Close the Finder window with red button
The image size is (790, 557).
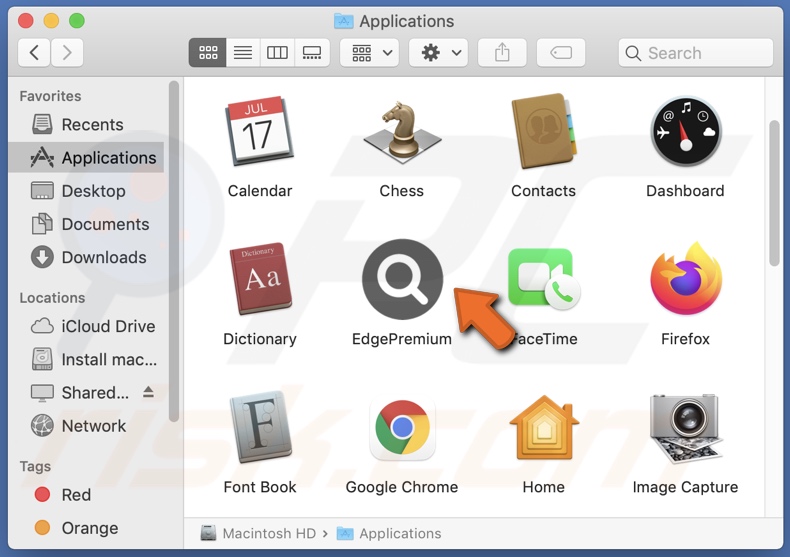(x=25, y=21)
